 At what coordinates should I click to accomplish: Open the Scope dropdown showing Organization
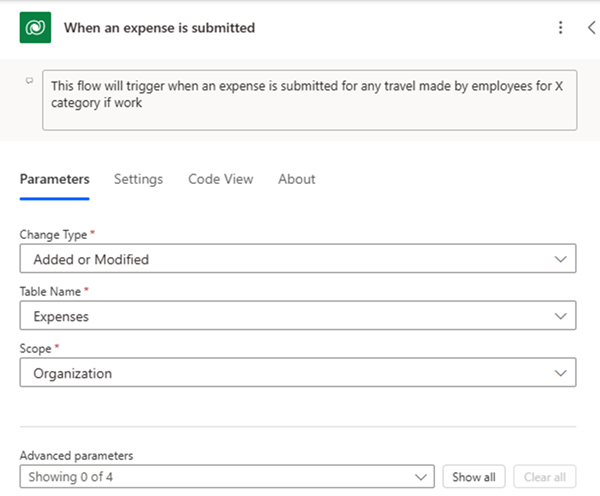coord(298,373)
